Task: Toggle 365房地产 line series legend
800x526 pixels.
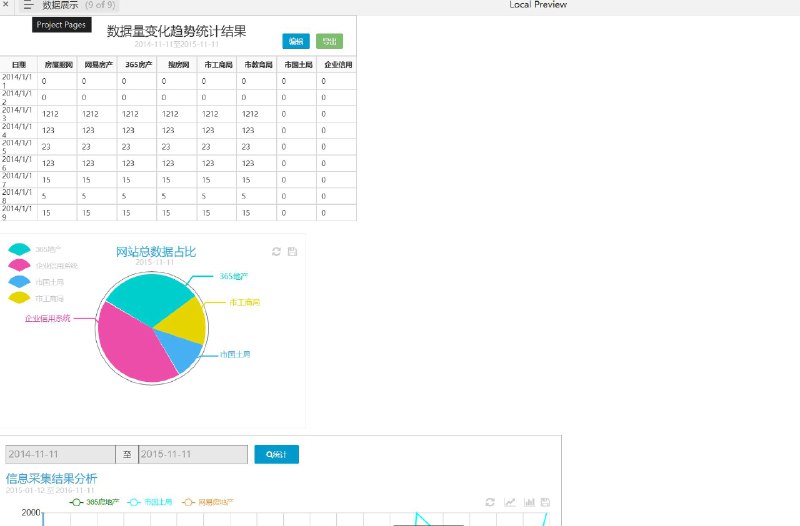Action: [94, 502]
